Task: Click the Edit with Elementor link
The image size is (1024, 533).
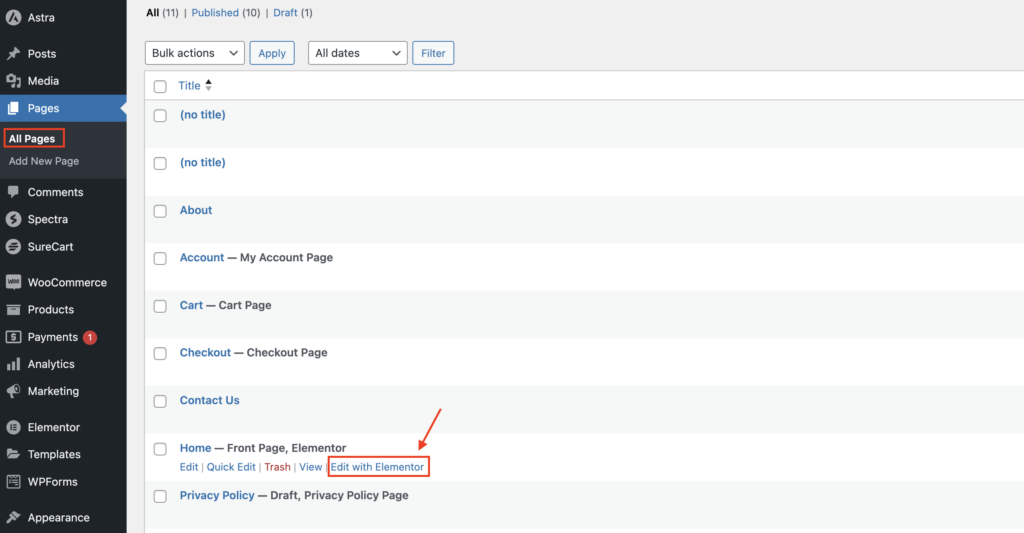Action: tap(377, 467)
